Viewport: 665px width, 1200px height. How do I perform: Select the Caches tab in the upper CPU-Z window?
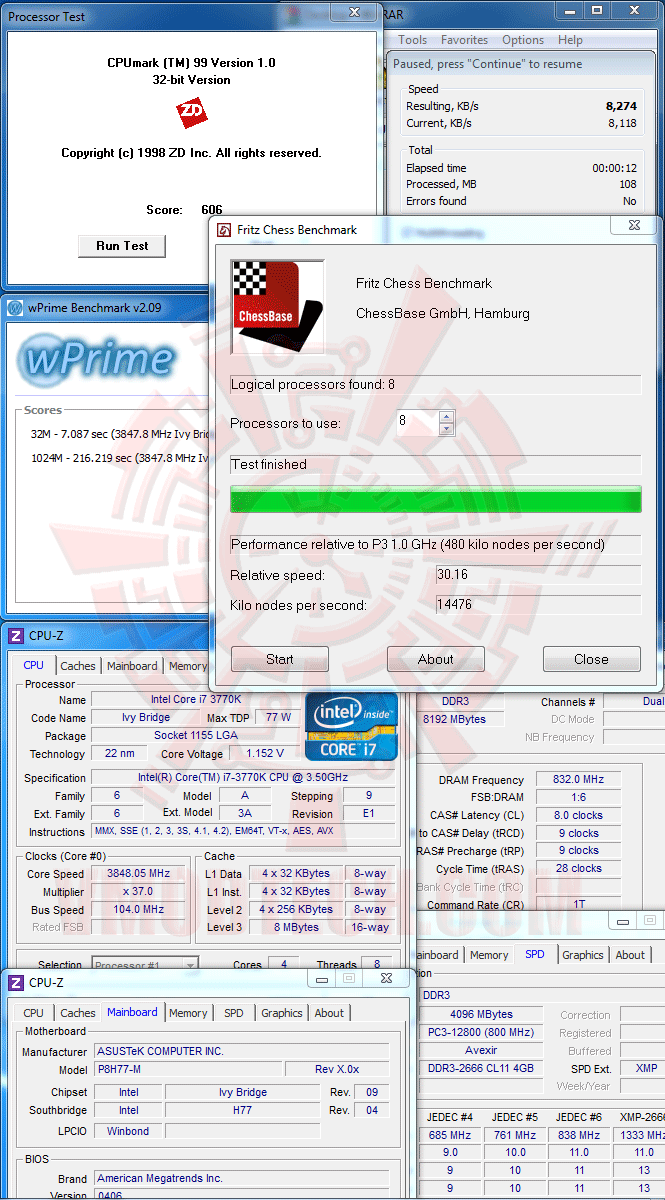78,666
